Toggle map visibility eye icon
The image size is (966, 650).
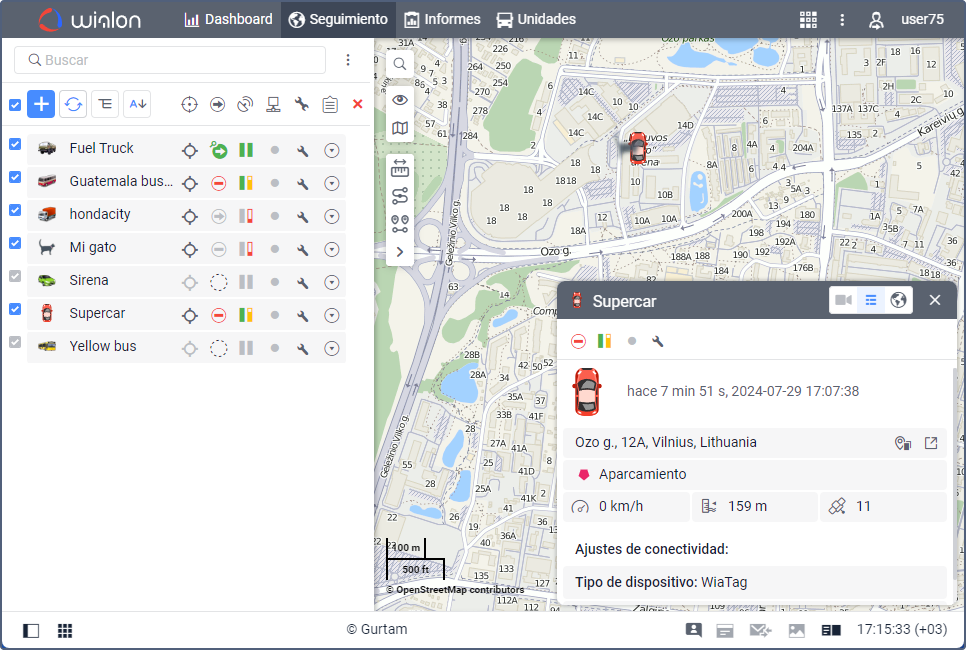tap(400, 99)
